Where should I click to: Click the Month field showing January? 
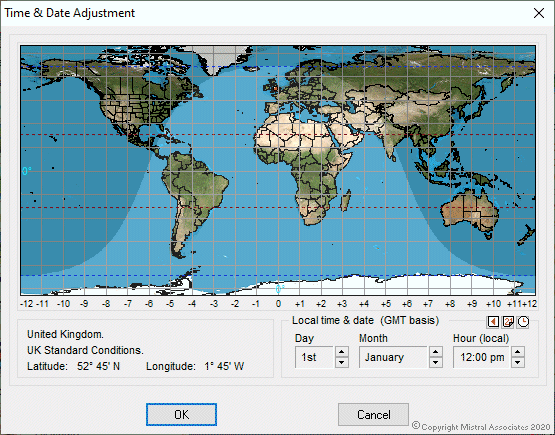tap(393, 357)
